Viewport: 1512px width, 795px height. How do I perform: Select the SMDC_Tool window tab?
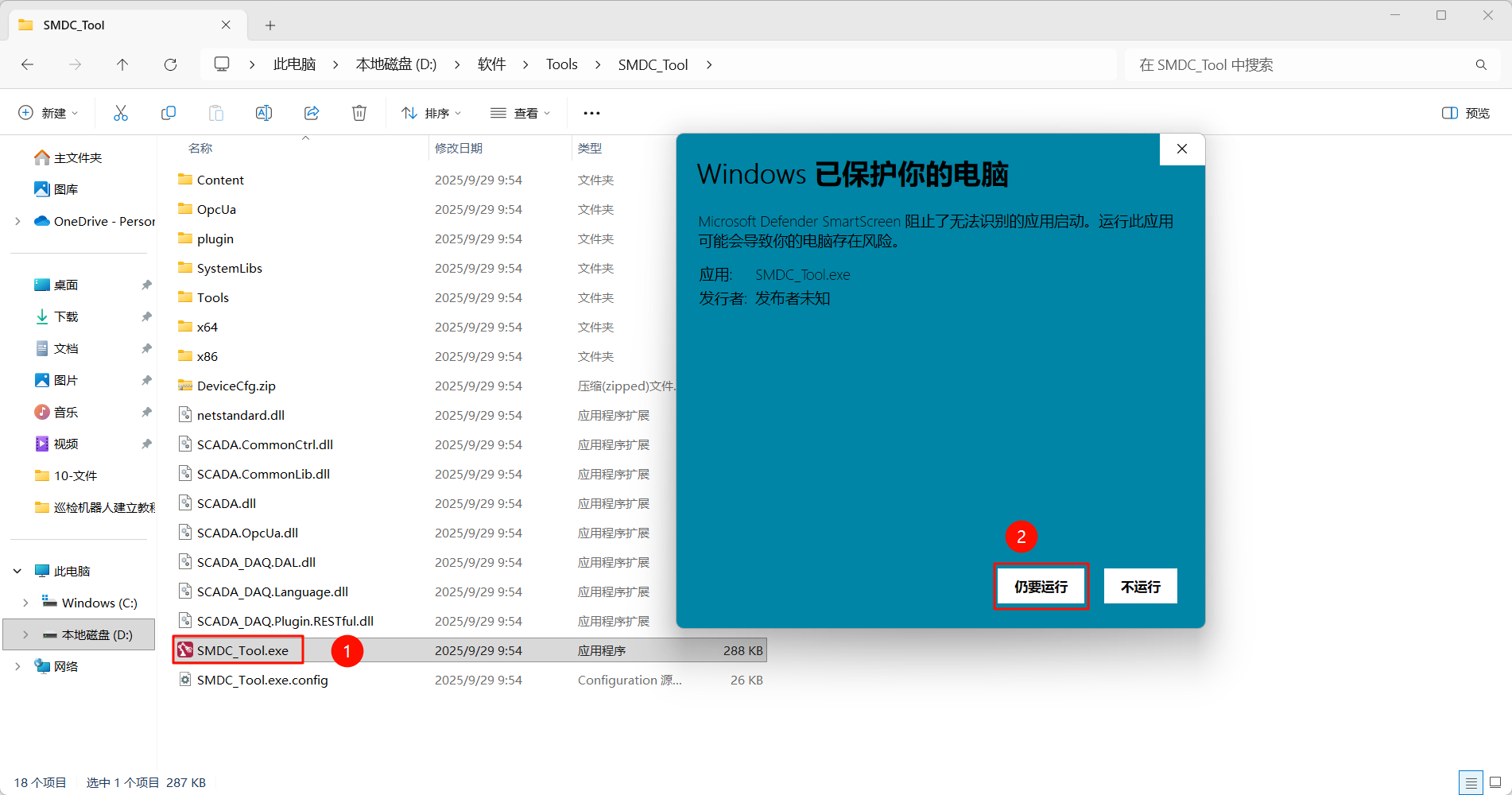tap(127, 25)
